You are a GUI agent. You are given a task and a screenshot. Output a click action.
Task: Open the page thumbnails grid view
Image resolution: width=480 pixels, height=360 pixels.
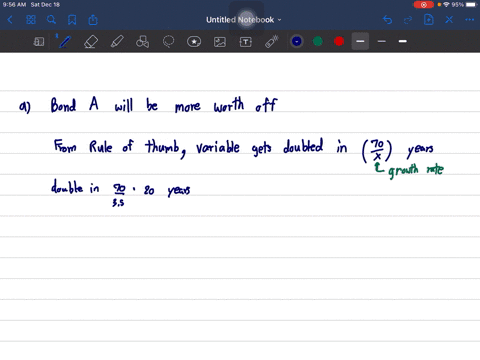click(x=31, y=20)
